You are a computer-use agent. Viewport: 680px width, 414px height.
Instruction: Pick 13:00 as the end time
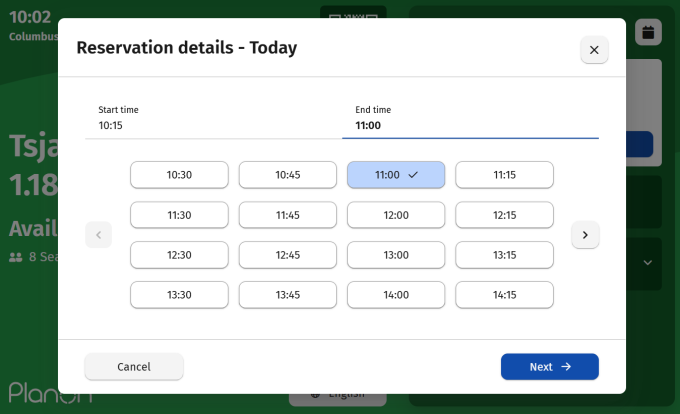(396, 255)
